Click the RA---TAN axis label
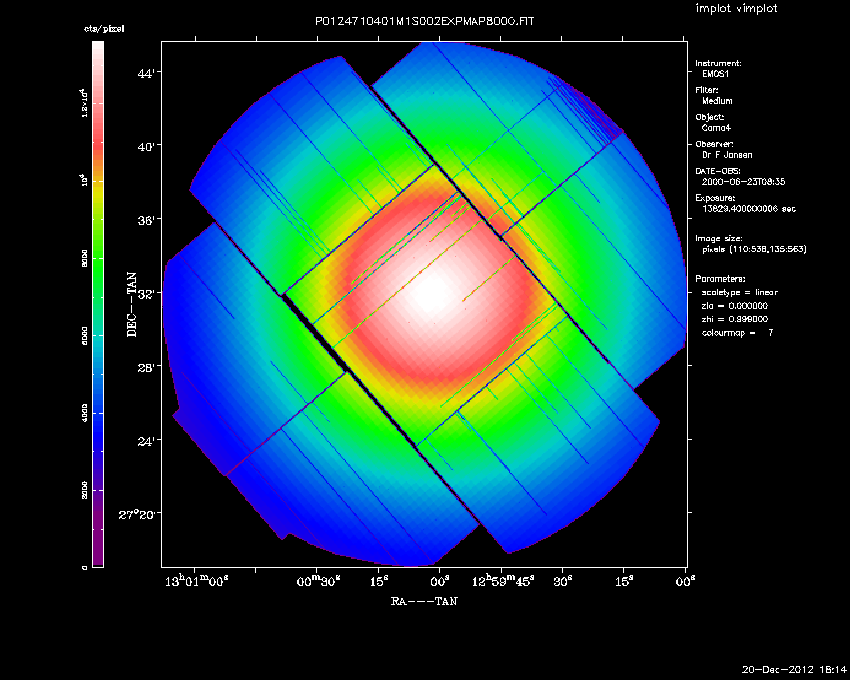 pos(424,602)
